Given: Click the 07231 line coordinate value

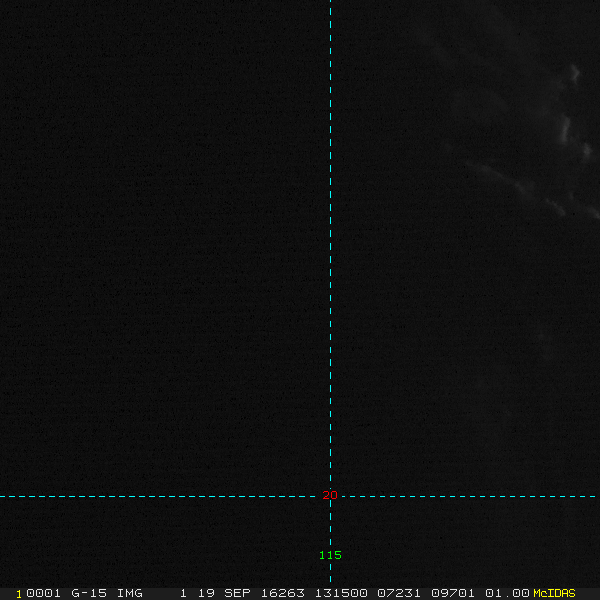Looking at the screenshot, I should pyautogui.click(x=397, y=593).
